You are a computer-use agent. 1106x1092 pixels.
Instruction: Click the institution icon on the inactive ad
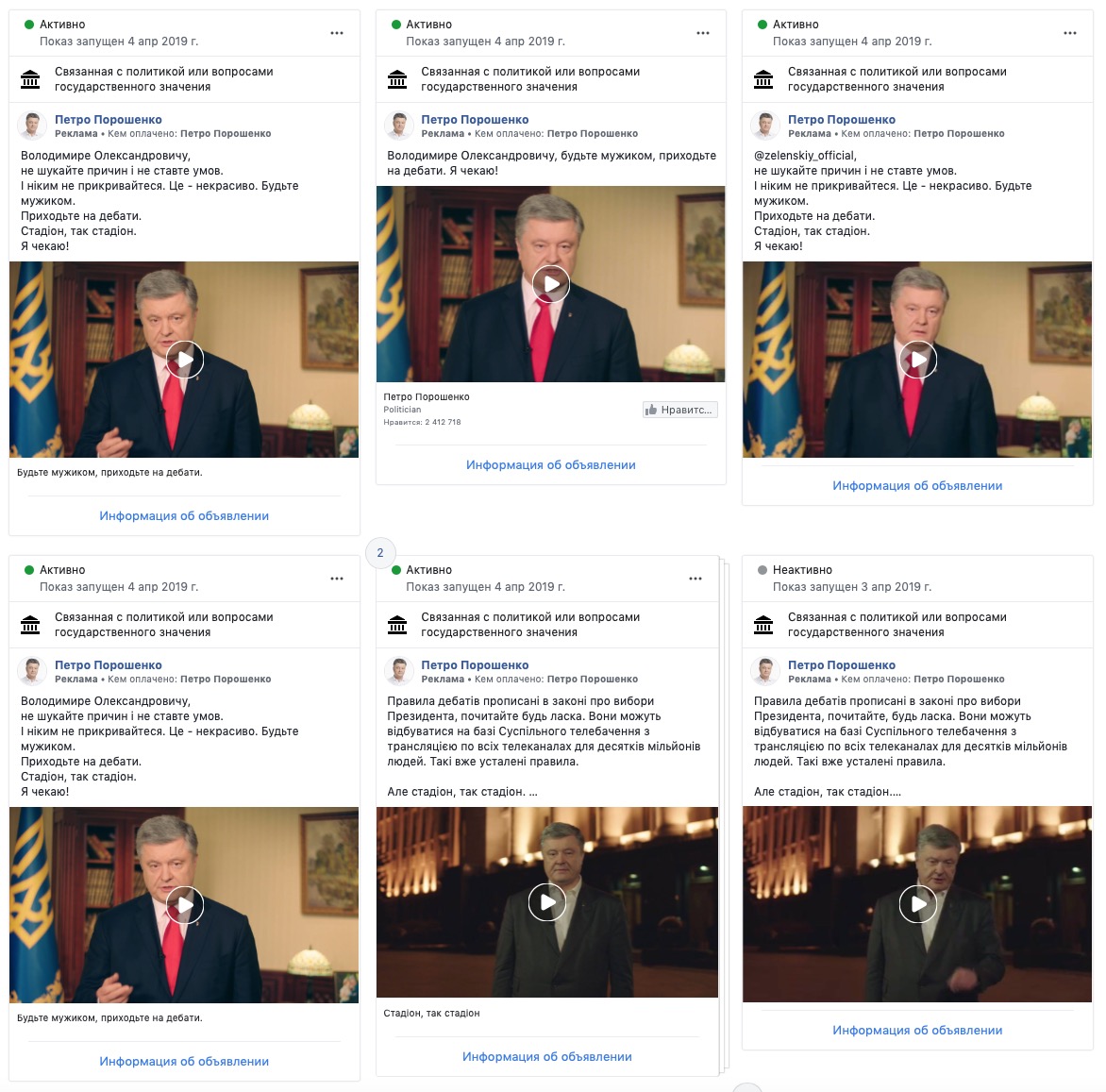tap(763, 624)
